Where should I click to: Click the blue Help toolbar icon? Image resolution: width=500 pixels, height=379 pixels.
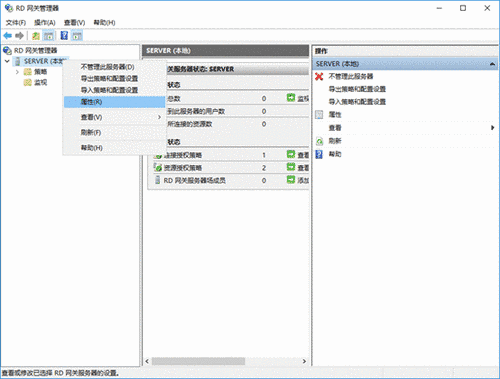(x=64, y=35)
